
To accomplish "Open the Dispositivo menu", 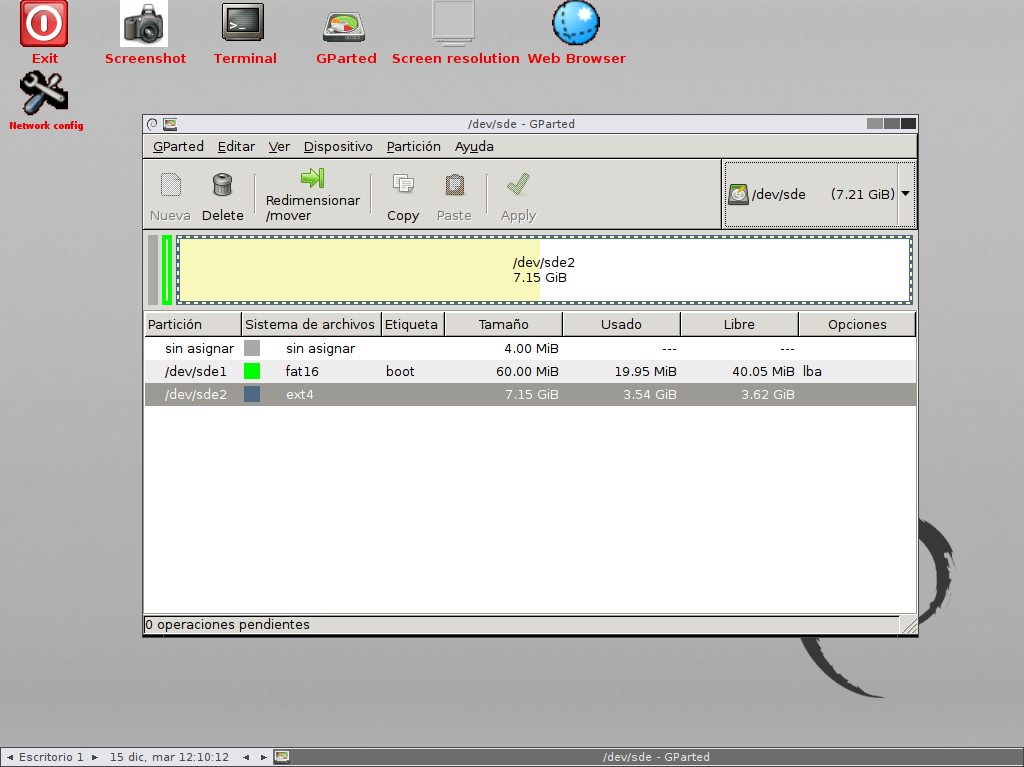I will 338,146.
